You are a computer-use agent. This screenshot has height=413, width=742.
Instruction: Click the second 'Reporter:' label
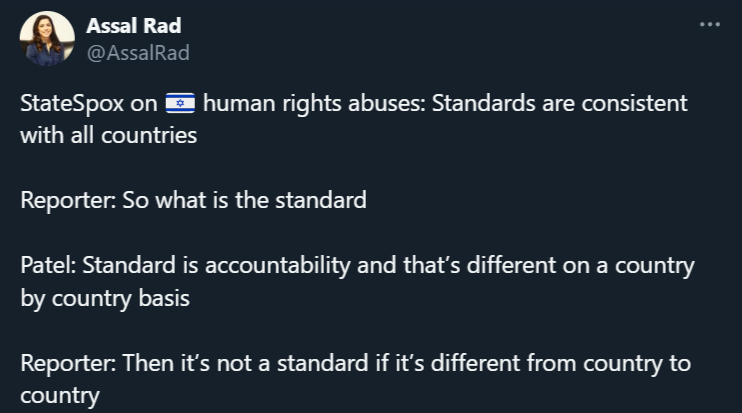pyautogui.click(x=68, y=363)
